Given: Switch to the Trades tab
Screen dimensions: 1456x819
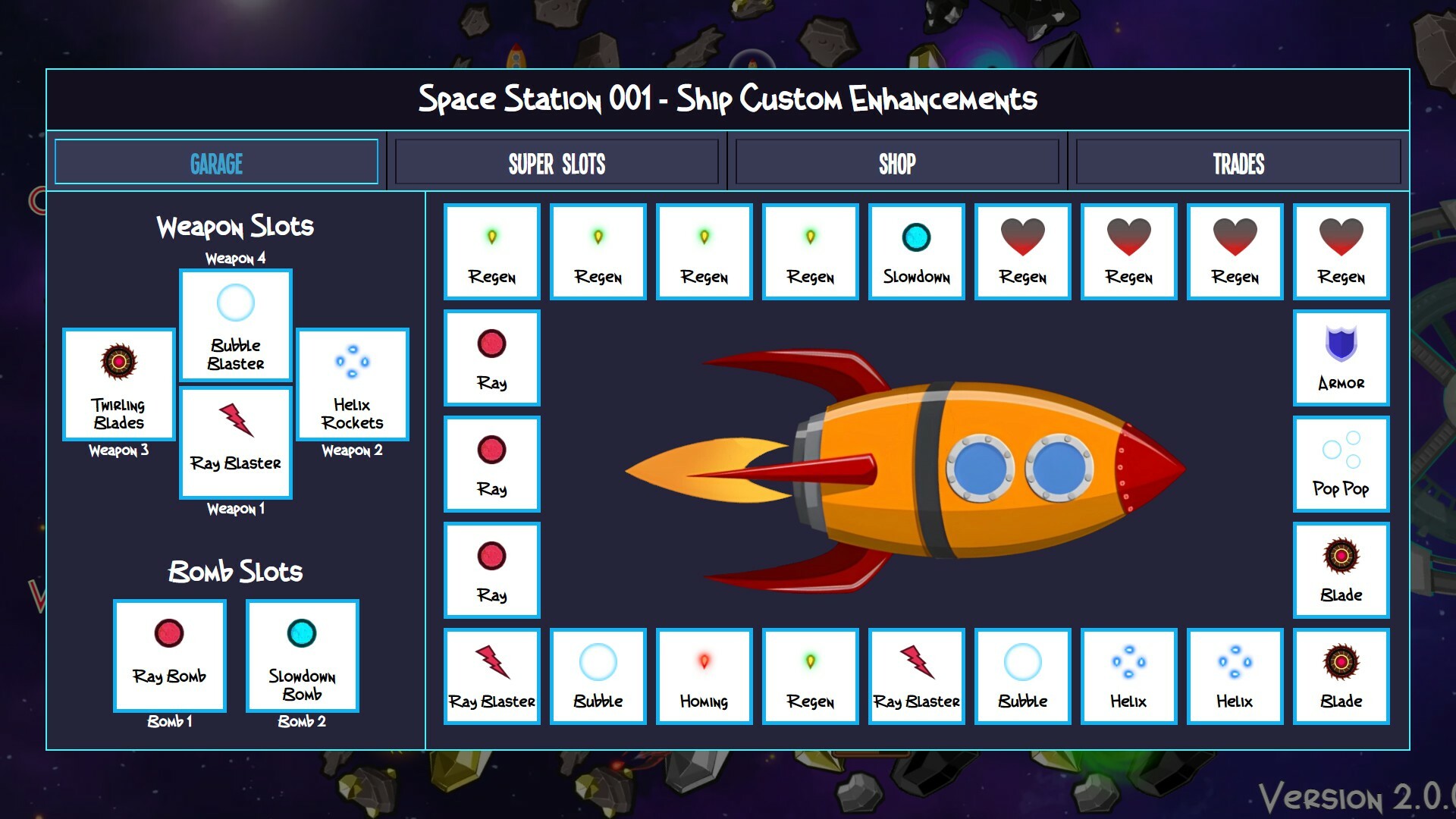Looking at the screenshot, I should coord(1237,162).
